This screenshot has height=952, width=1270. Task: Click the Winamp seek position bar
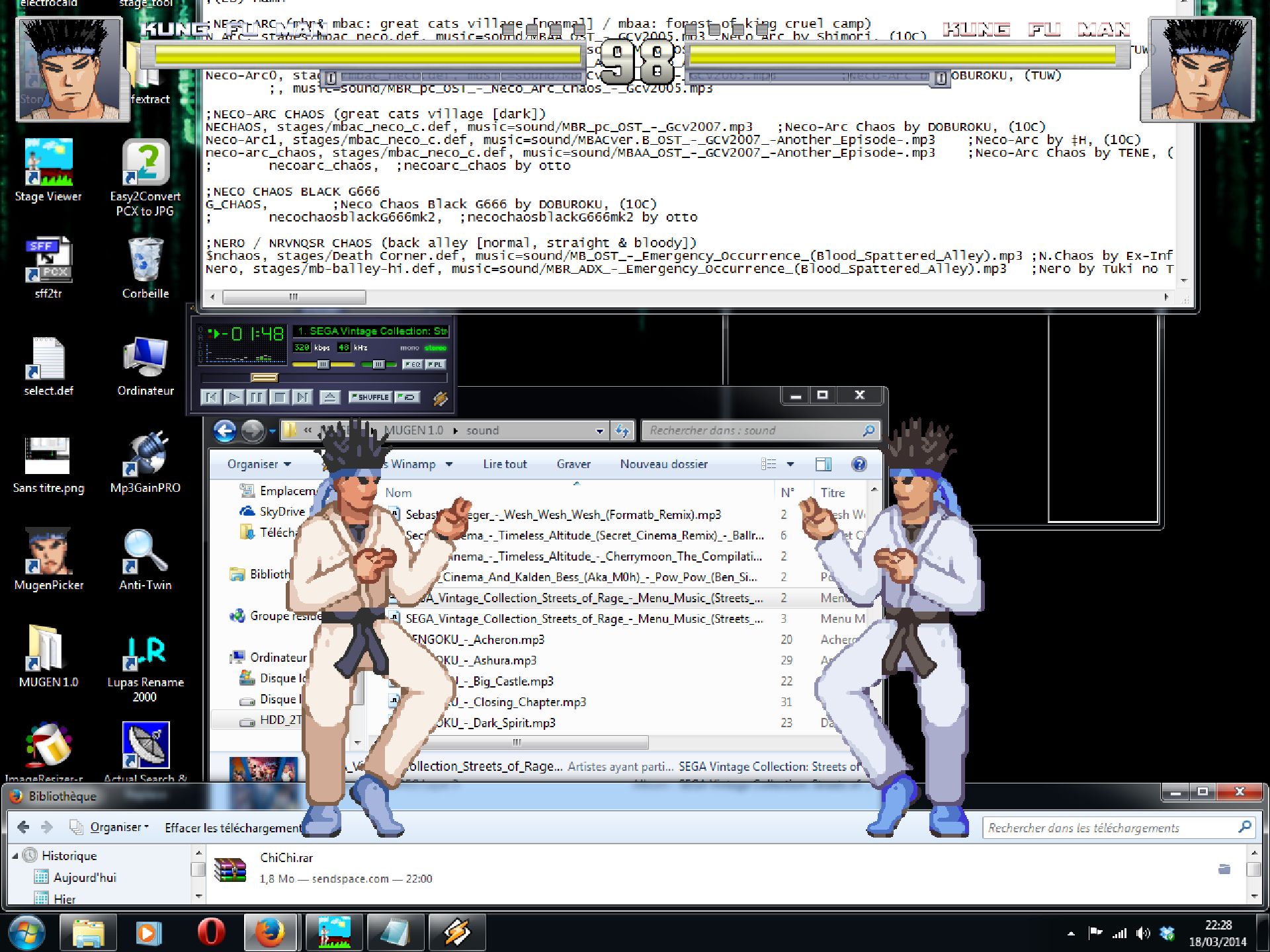click(x=324, y=377)
